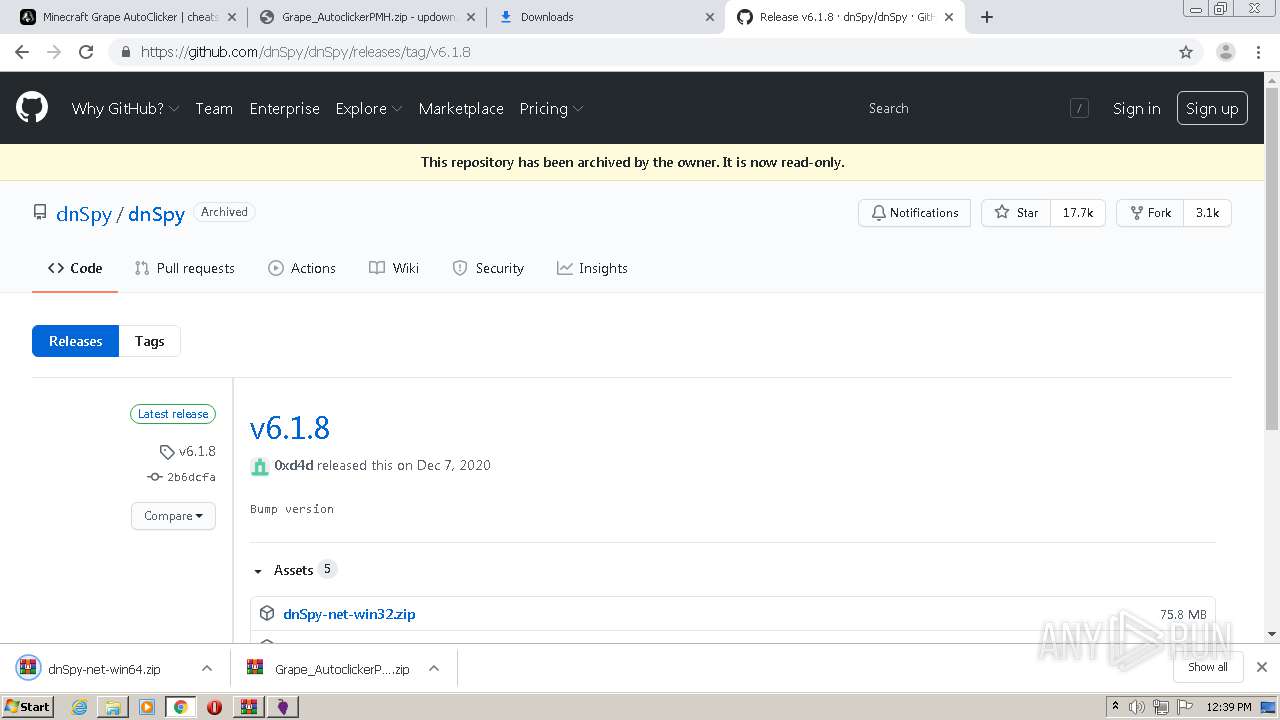Click the package icon next to dnSpy-net-win32.zip
This screenshot has height=720, width=1280.
pyautogui.click(x=267, y=614)
